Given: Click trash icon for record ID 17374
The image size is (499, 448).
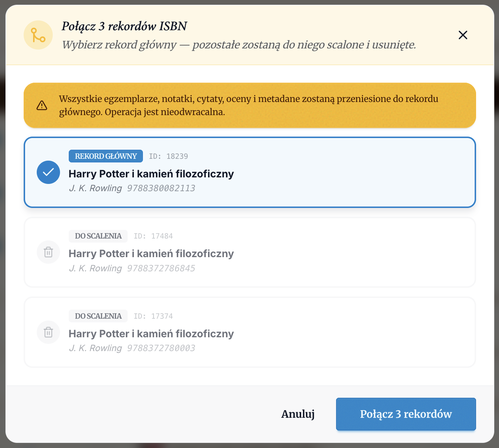Looking at the screenshot, I should point(48,332).
